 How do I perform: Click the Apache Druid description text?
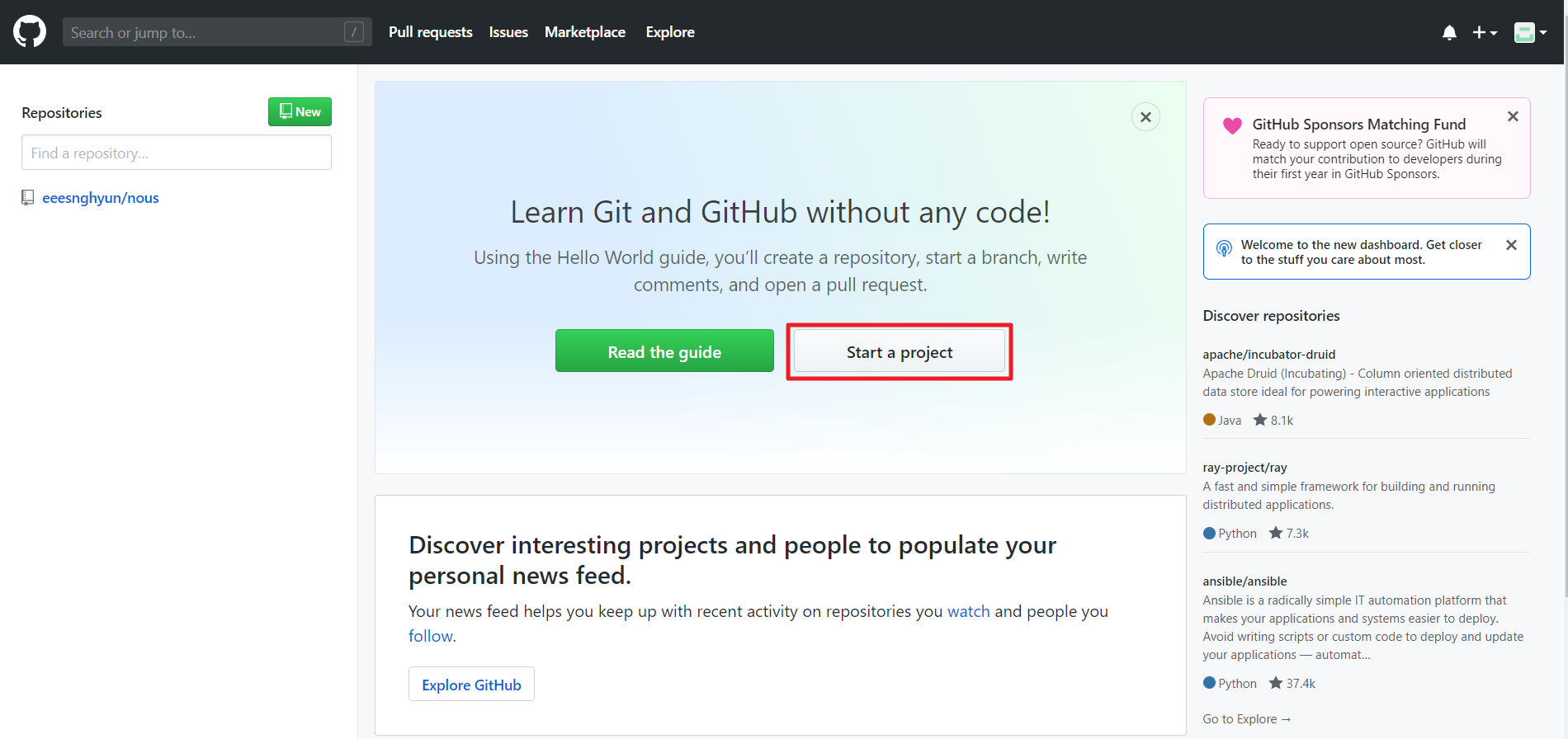tap(1358, 383)
